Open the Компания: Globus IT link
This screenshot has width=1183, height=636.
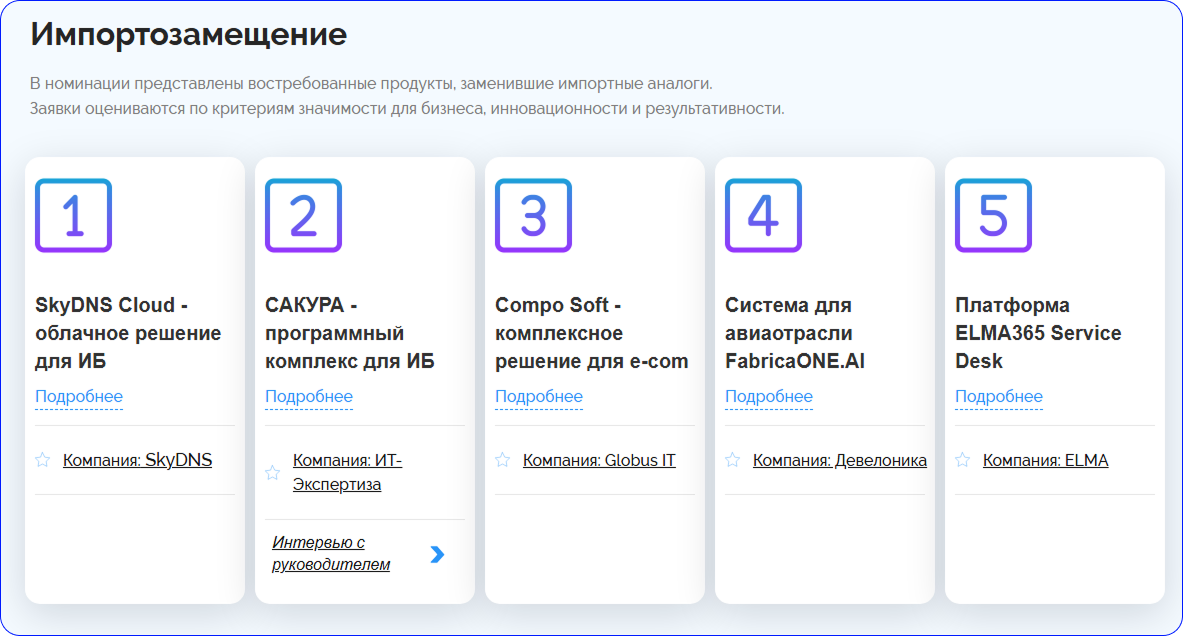[x=599, y=461]
